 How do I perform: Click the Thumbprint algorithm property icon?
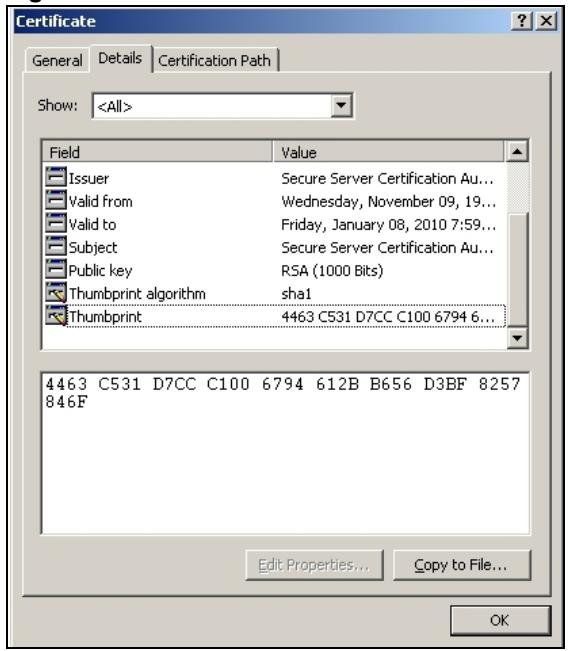56,292
